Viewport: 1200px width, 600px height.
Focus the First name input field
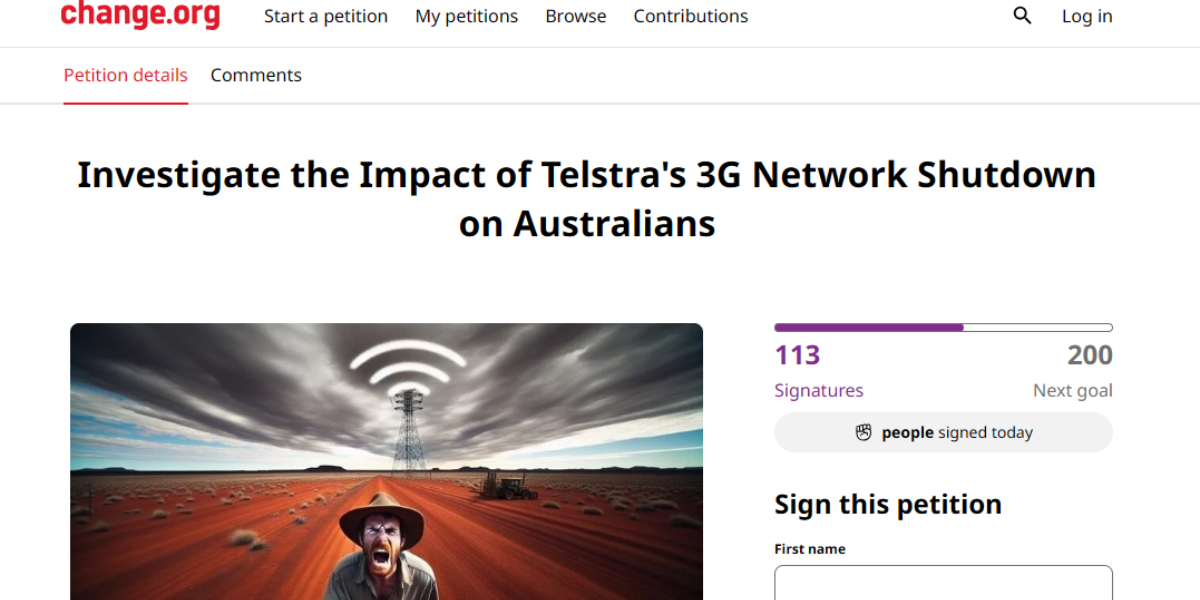pyautogui.click(x=943, y=583)
